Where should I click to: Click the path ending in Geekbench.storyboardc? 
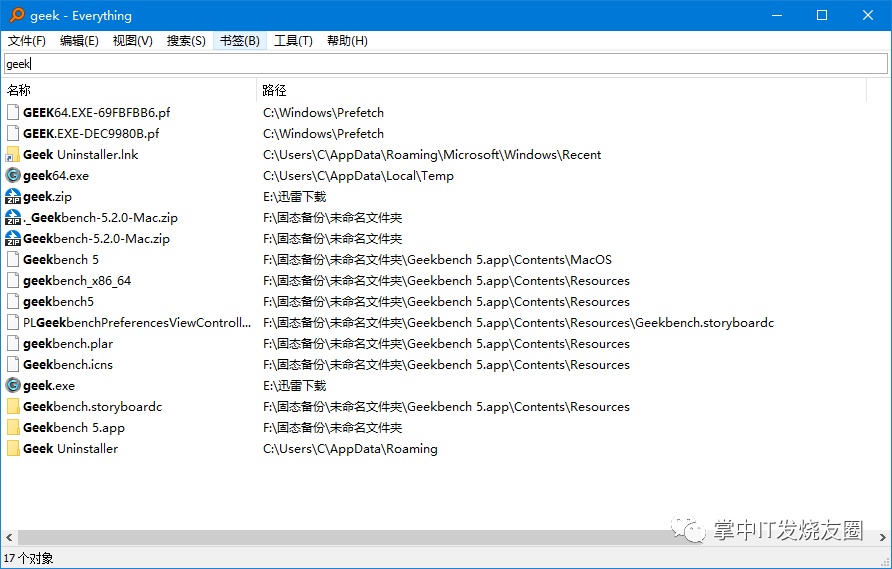(519, 323)
